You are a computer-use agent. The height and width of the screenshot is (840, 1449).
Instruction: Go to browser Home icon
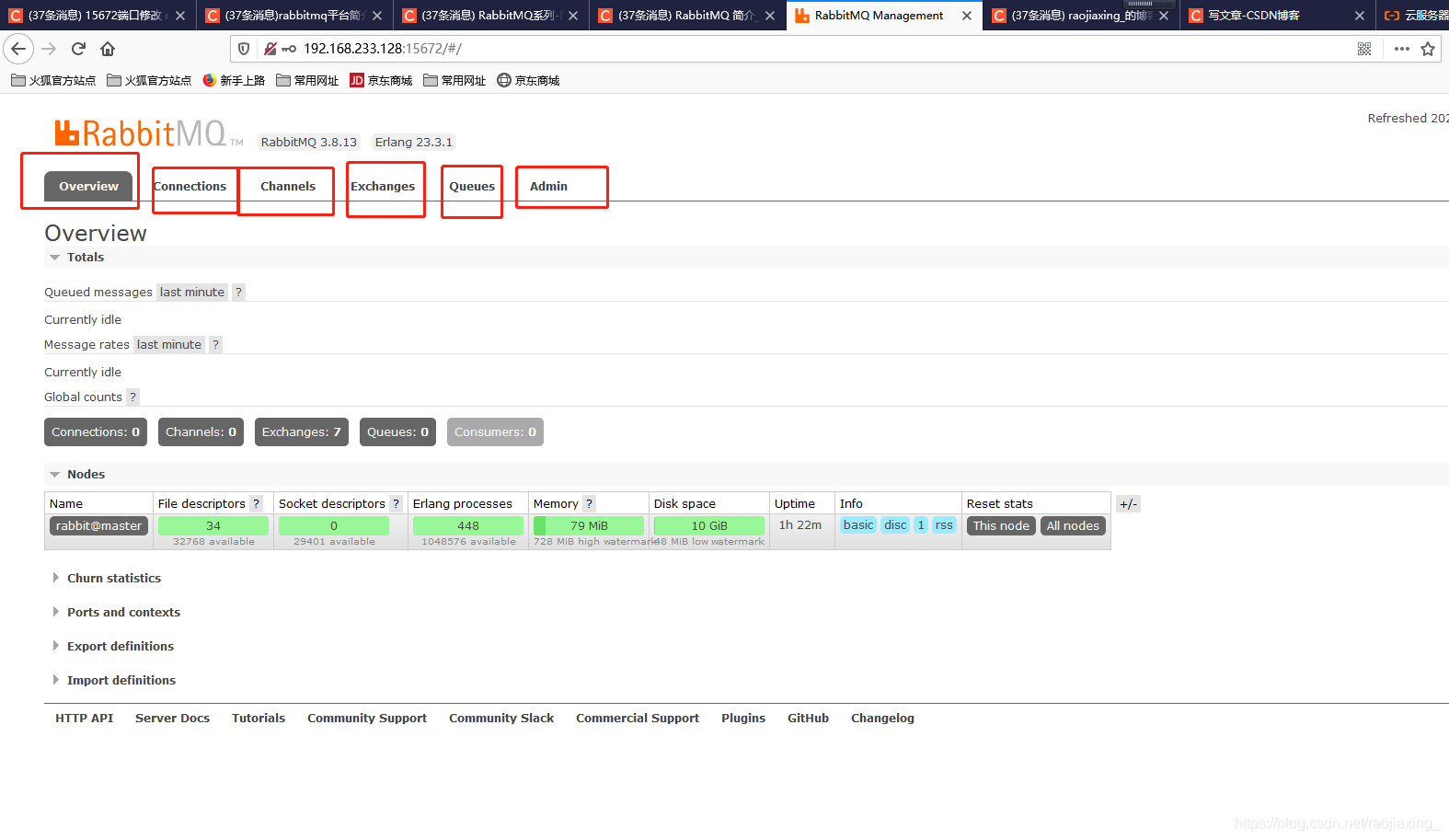(x=108, y=49)
